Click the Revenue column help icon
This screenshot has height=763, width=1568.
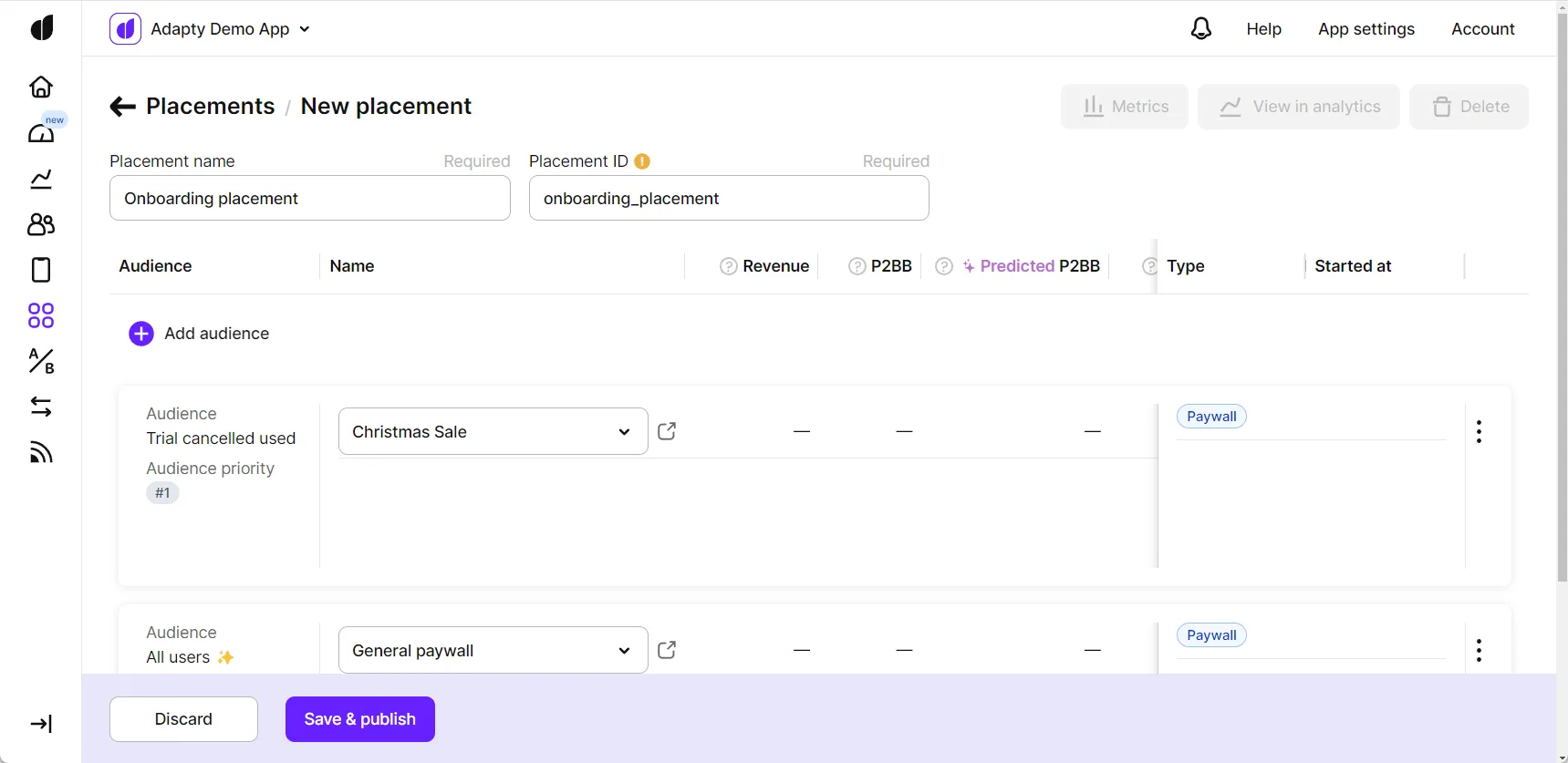728,266
